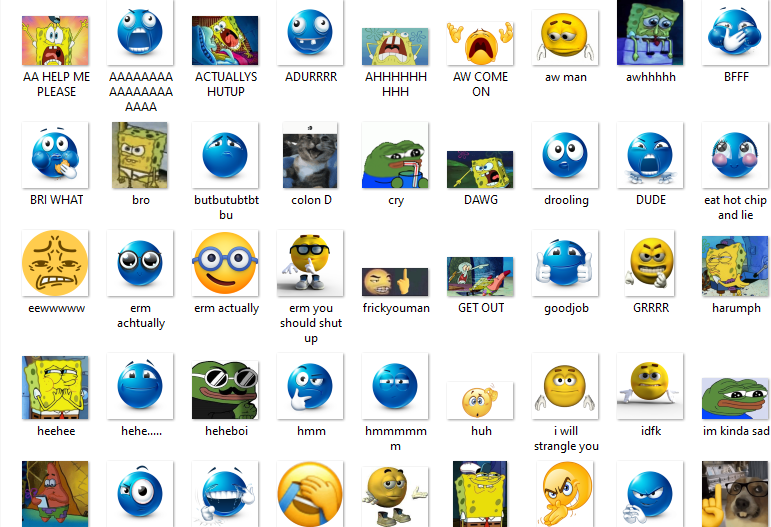Image resolution: width=771 pixels, height=527 pixels.
Task: Select the 'hmm' thinking blue emoji
Action: pyautogui.click(x=310, y=386)
